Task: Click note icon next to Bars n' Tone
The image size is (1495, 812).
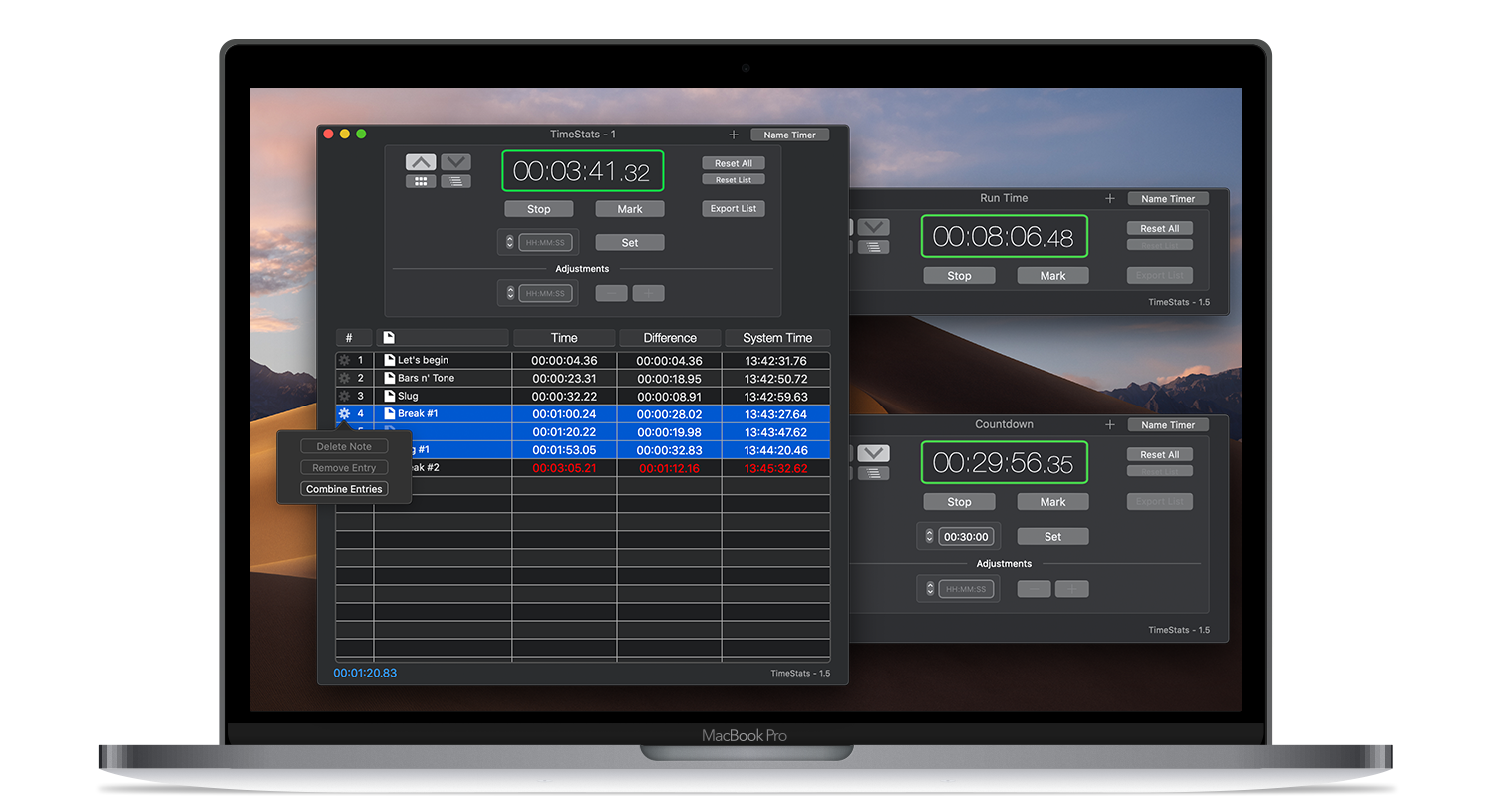Action: (x=390, y=378)
